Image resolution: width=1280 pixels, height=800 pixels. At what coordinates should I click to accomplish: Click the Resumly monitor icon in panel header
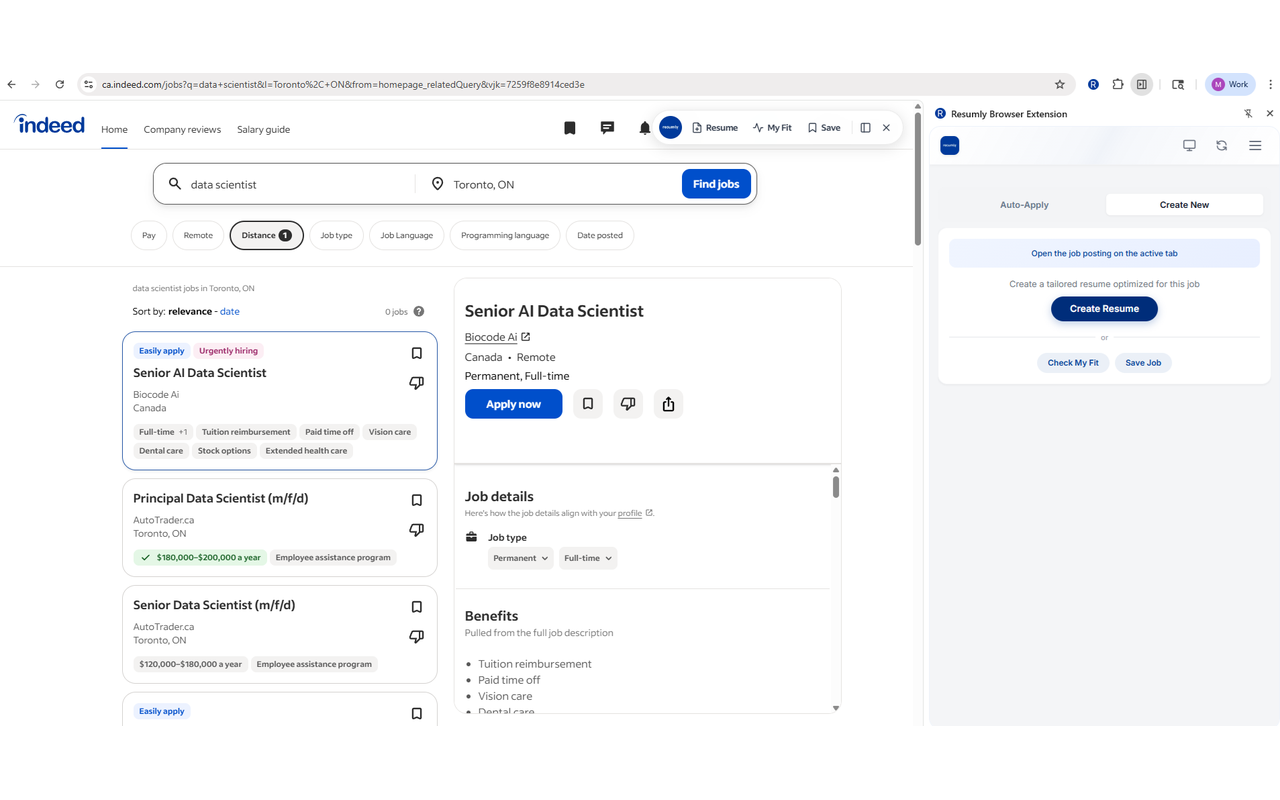point(1189,145)
